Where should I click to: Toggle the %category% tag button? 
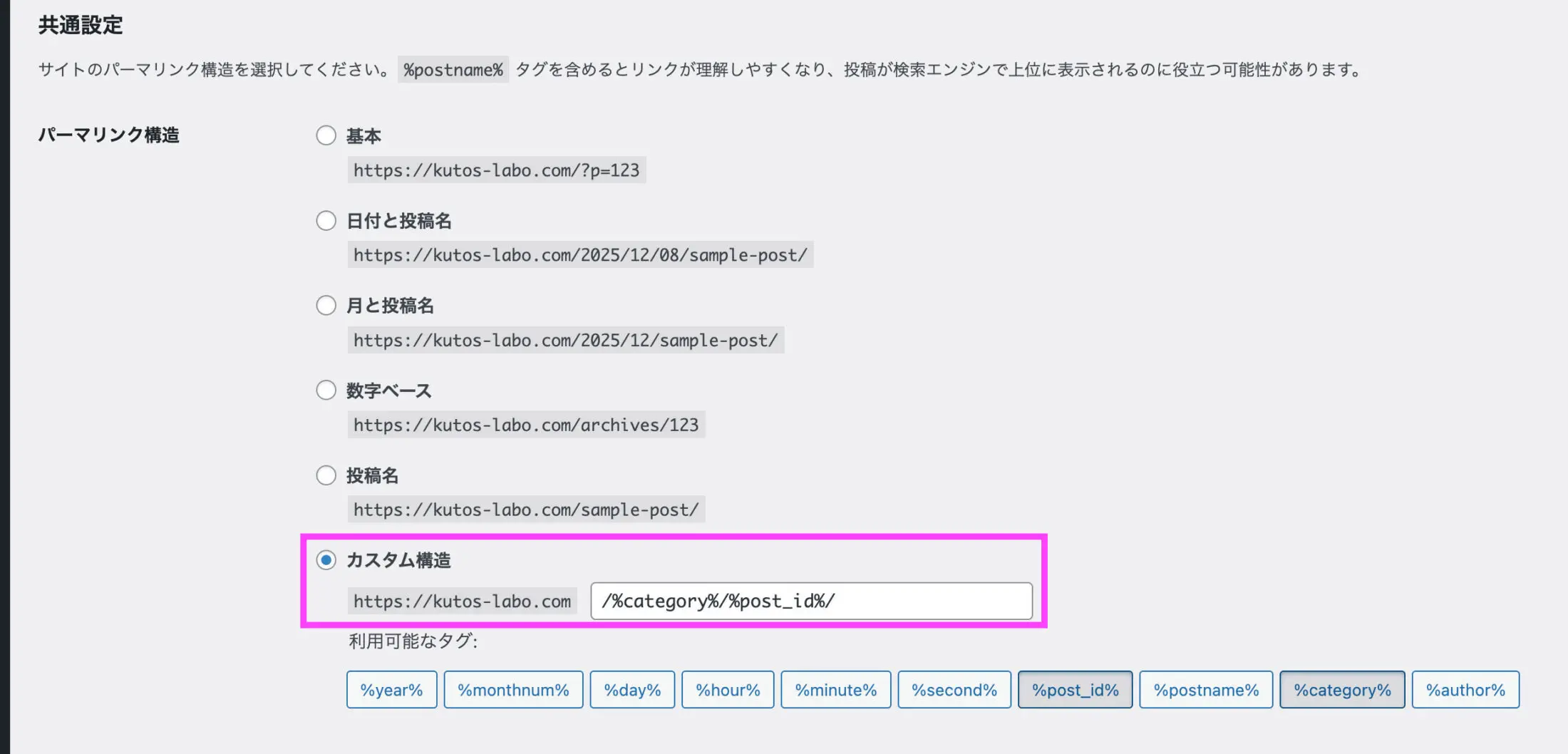click(x=1342, y=690)
